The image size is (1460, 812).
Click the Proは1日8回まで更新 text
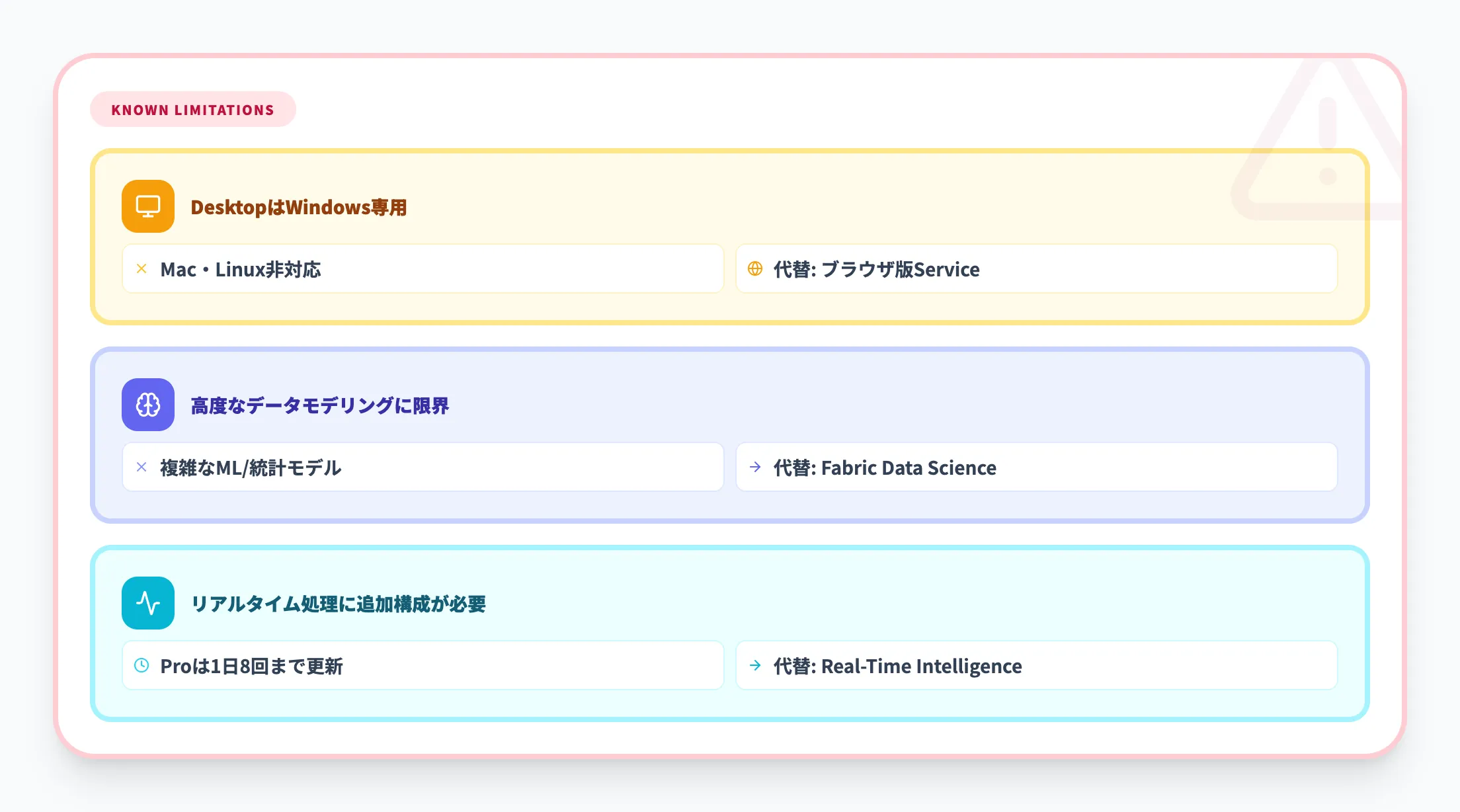coord(252,666)
